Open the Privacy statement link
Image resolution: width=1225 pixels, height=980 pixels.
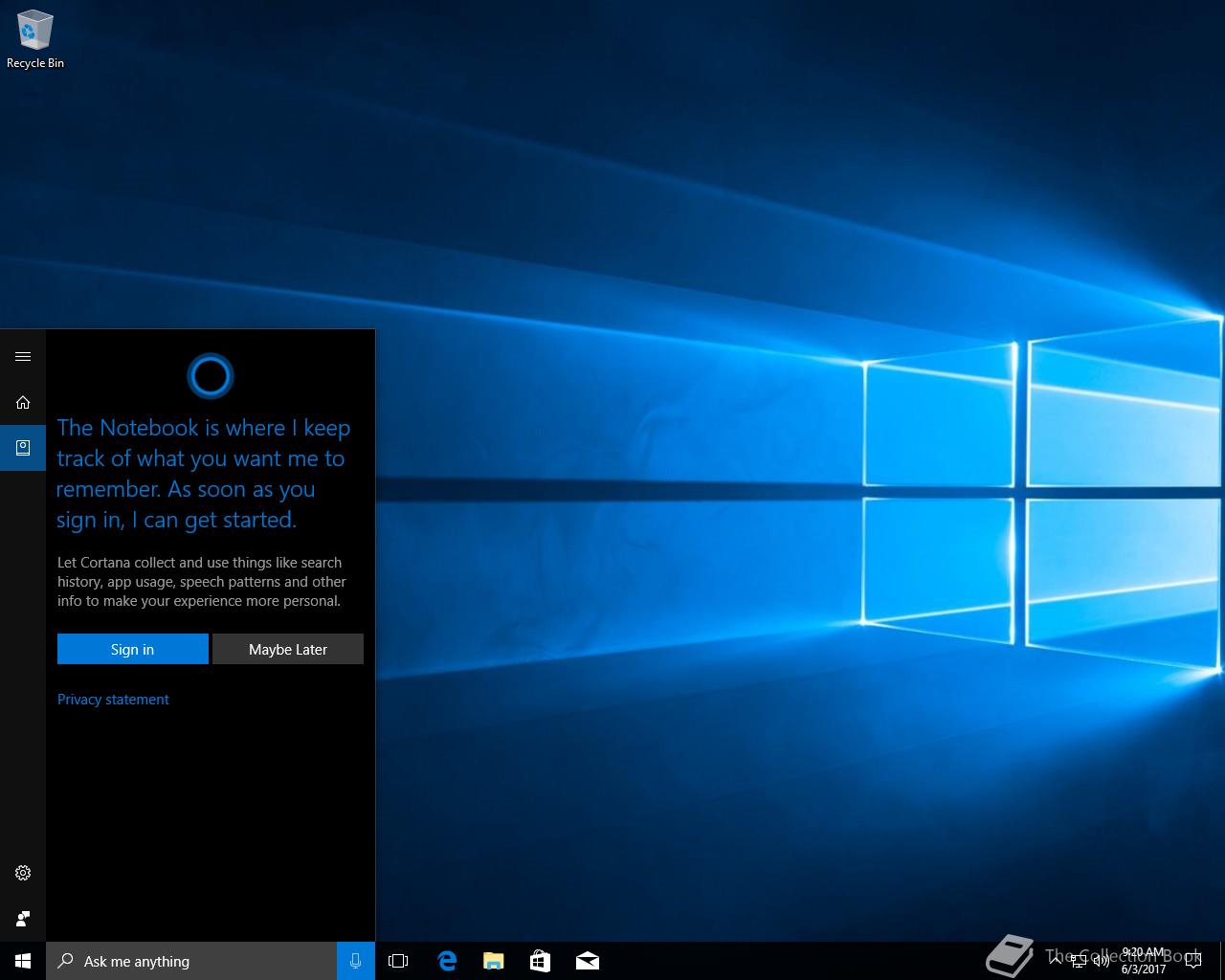click(x=113, y=700)
